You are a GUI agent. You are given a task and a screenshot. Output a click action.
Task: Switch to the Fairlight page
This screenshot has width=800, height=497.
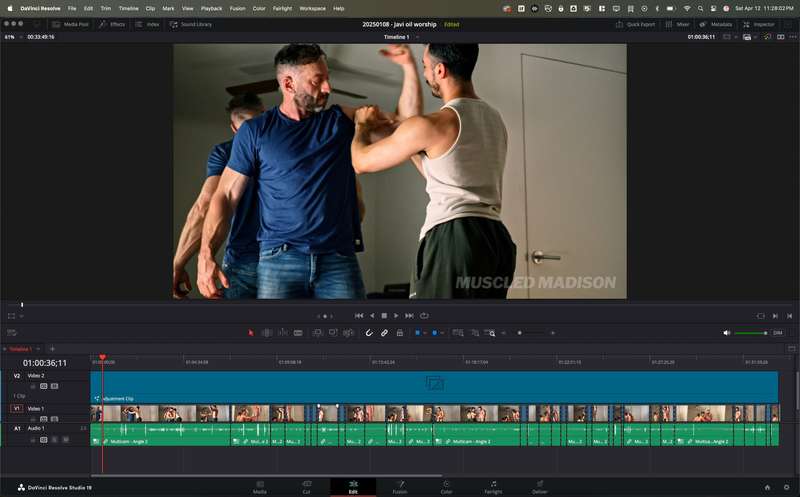[x=493, y=486]
